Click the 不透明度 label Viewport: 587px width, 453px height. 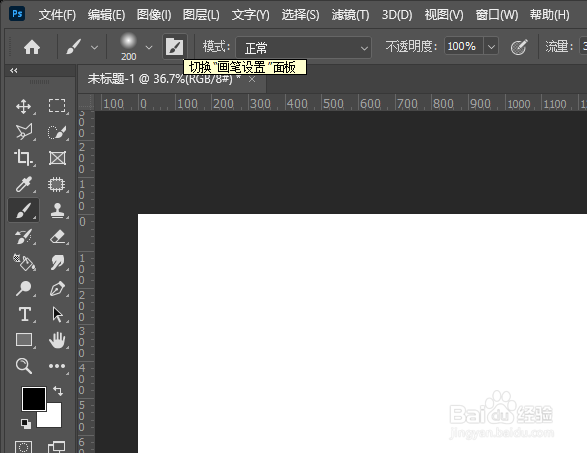411,47
